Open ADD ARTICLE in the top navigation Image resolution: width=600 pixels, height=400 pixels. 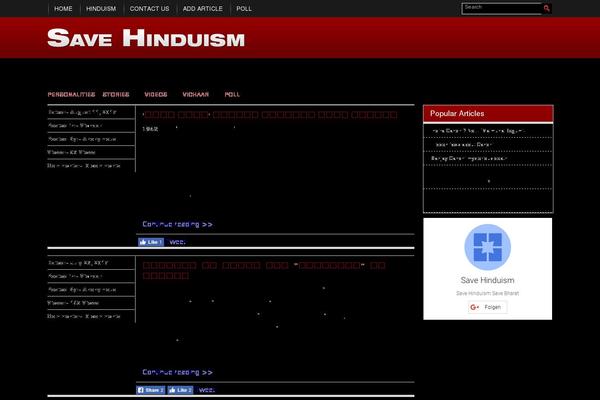202,8
